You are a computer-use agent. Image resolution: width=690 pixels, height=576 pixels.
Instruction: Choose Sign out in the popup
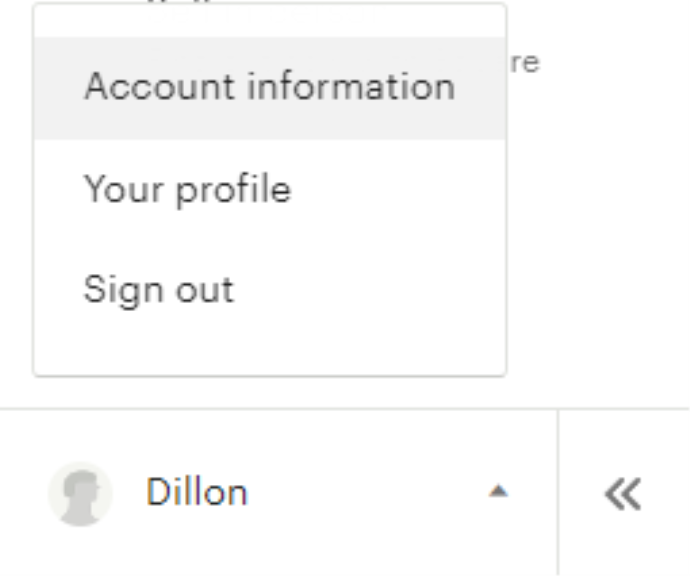[269, 290]
